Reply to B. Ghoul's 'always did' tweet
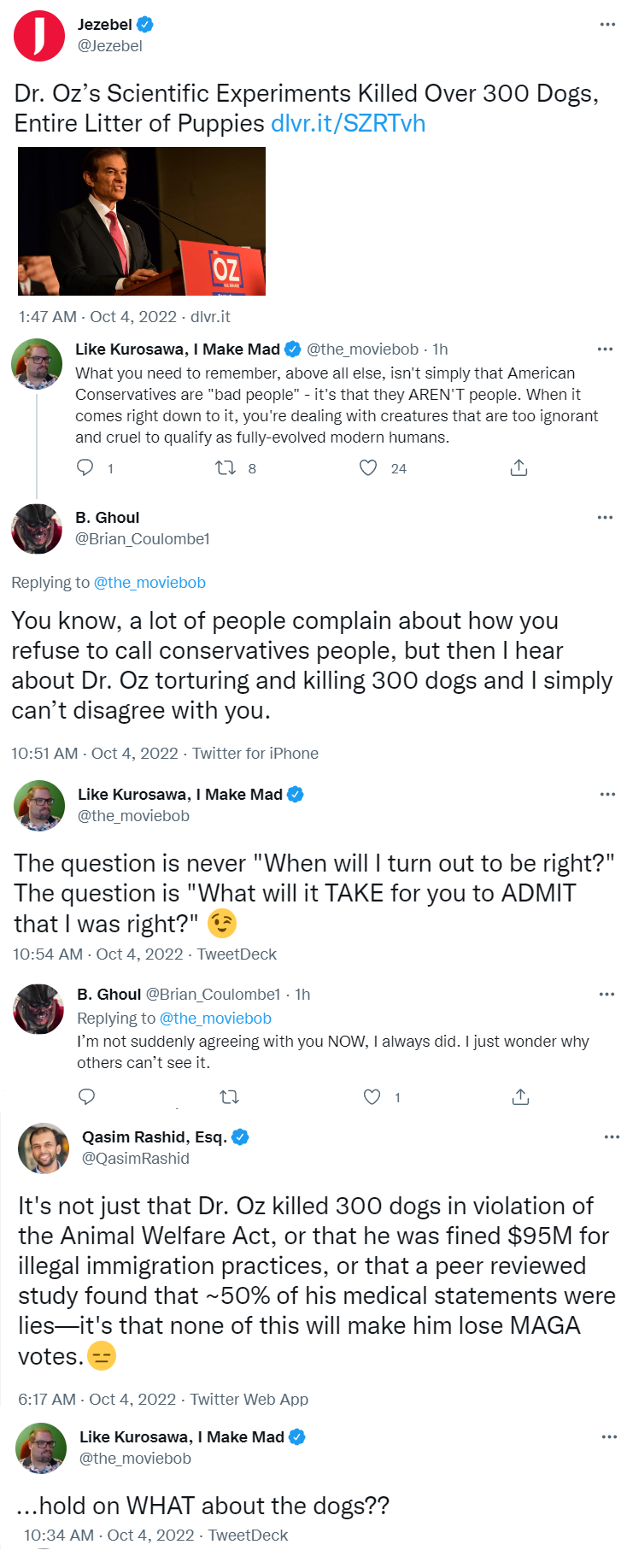The height and width of the screenshot is (1568, 627). tap(86, 1097)
